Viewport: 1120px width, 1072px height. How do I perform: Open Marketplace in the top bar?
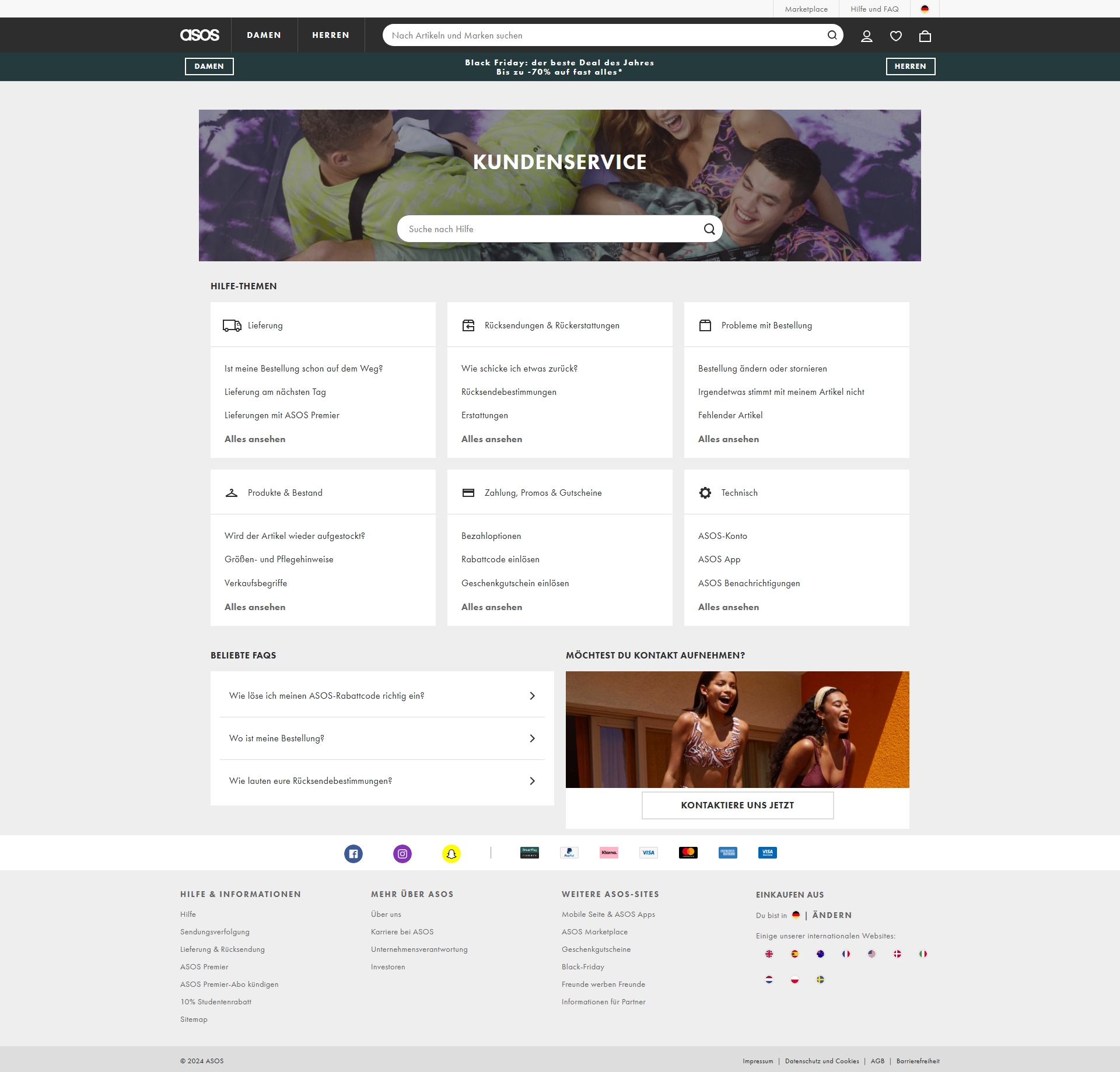click(806, 9)
